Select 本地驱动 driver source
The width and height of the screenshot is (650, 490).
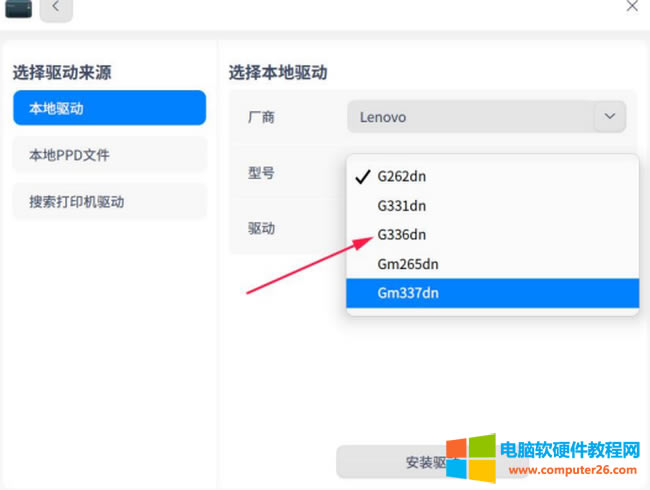109,108
